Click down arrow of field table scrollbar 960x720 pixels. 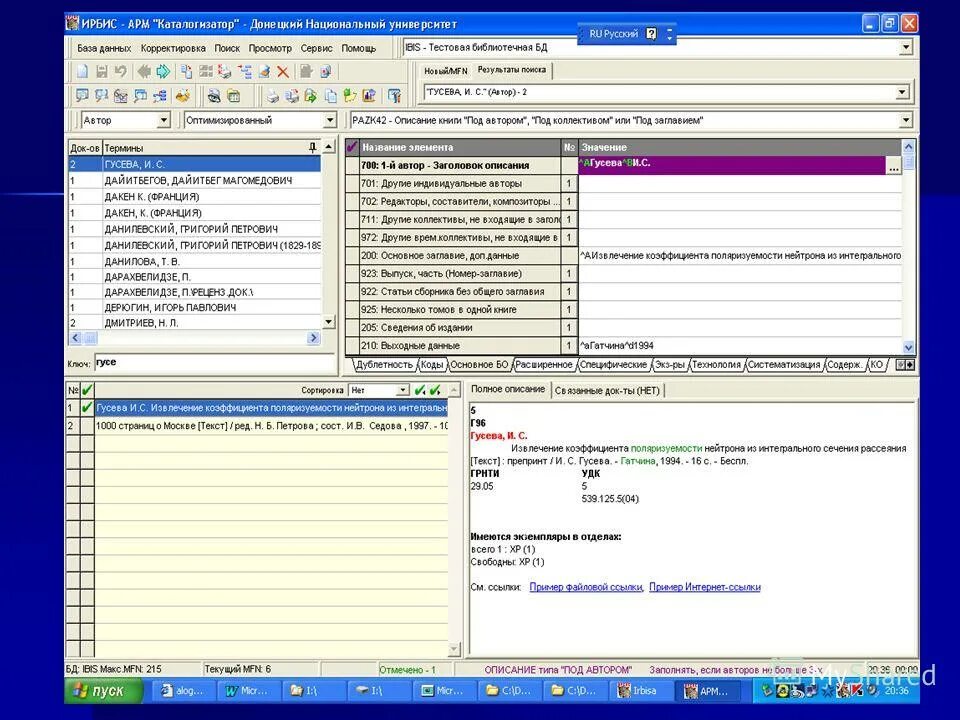pyautogui.click(x=909, y=347)
